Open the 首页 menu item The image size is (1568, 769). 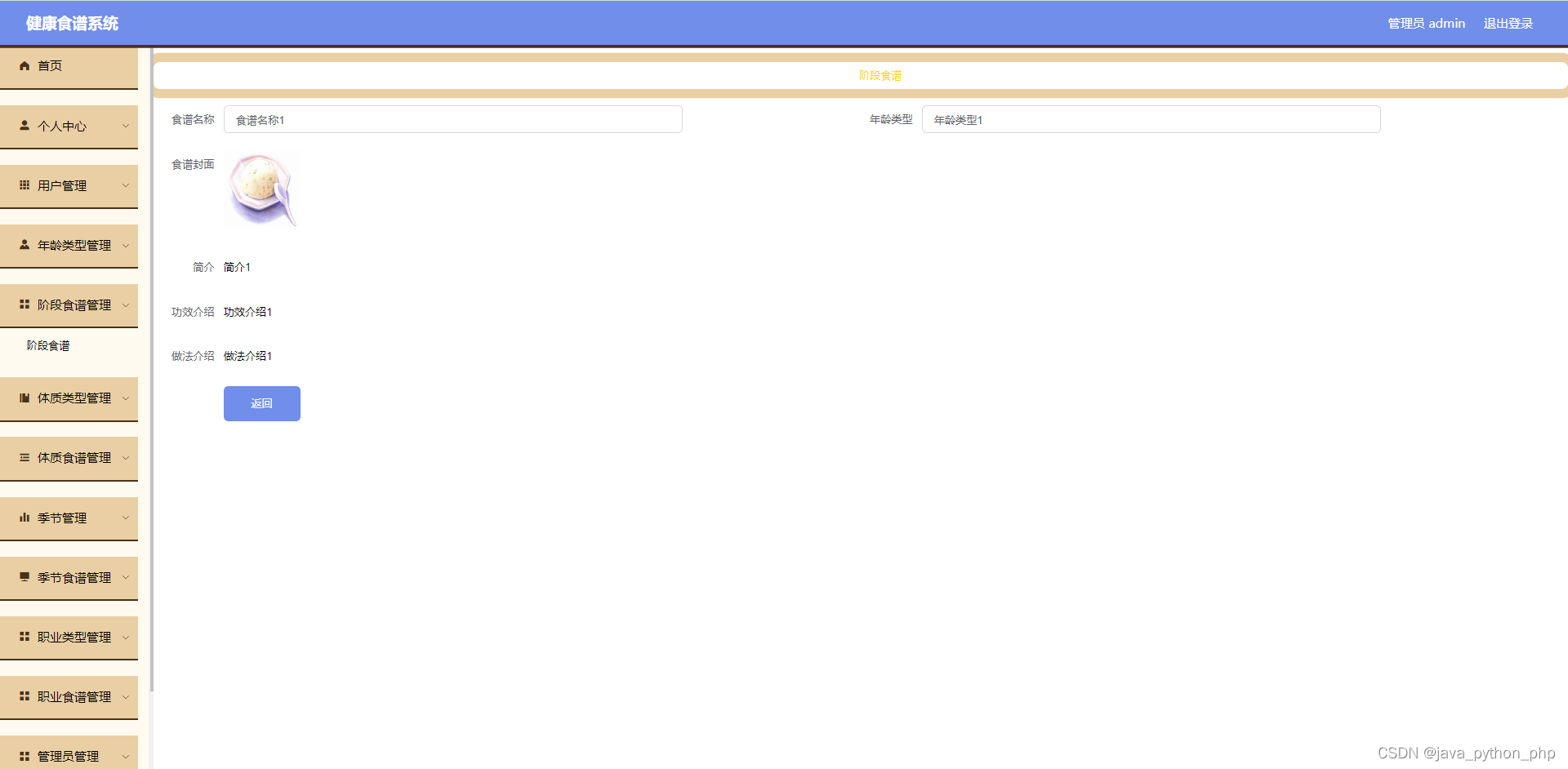(69, 67)
